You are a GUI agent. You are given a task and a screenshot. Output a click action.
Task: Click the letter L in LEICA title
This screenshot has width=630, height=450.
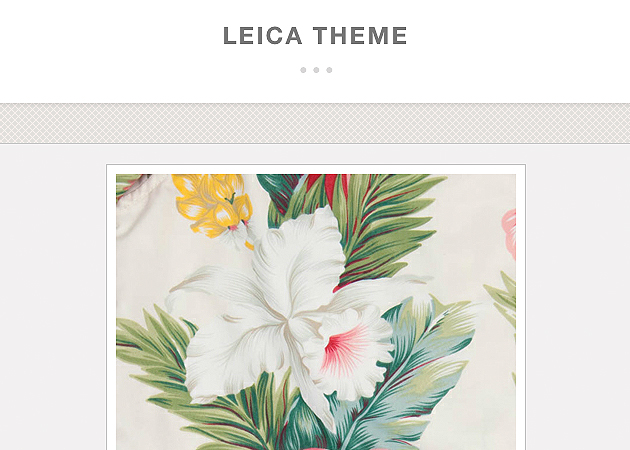click(230, 35)
